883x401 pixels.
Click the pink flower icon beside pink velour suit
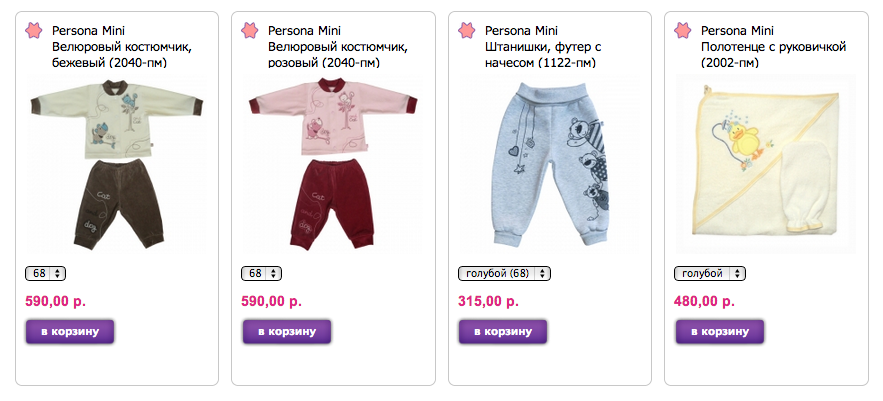pos(249,30)
